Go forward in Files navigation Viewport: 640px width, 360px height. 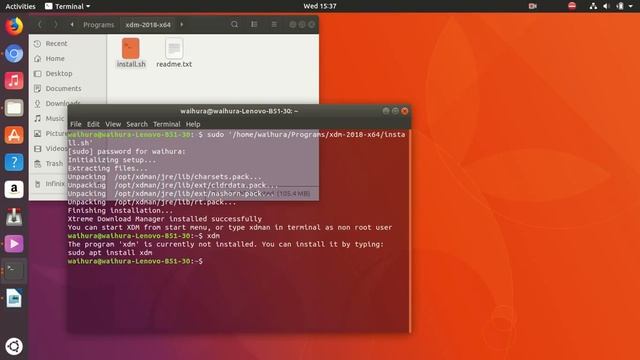(x=56, y=24)
